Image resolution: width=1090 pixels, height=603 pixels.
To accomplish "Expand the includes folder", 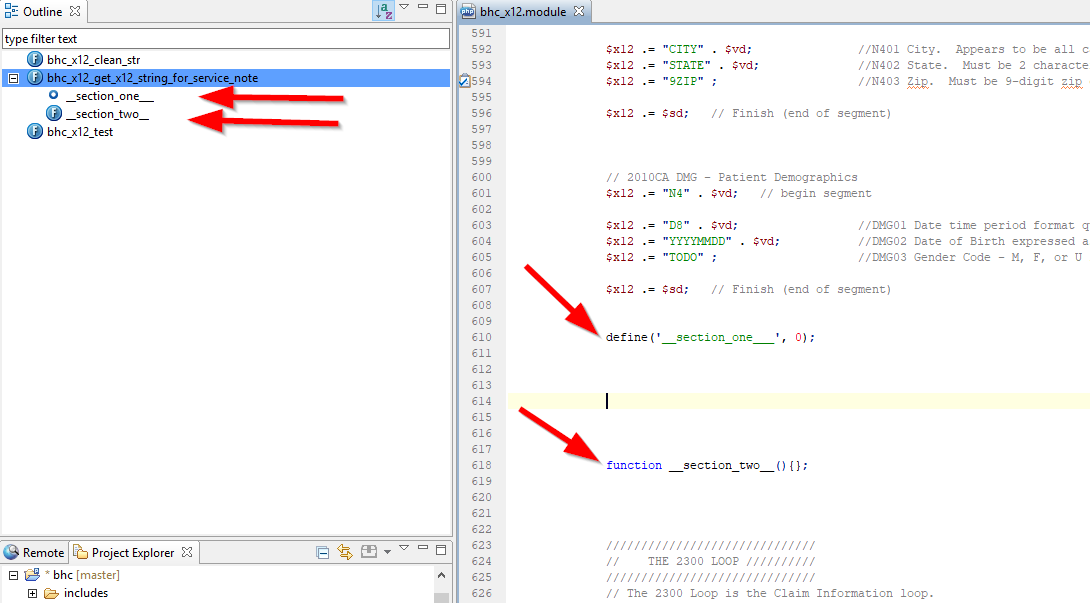I will pos(32,593).
